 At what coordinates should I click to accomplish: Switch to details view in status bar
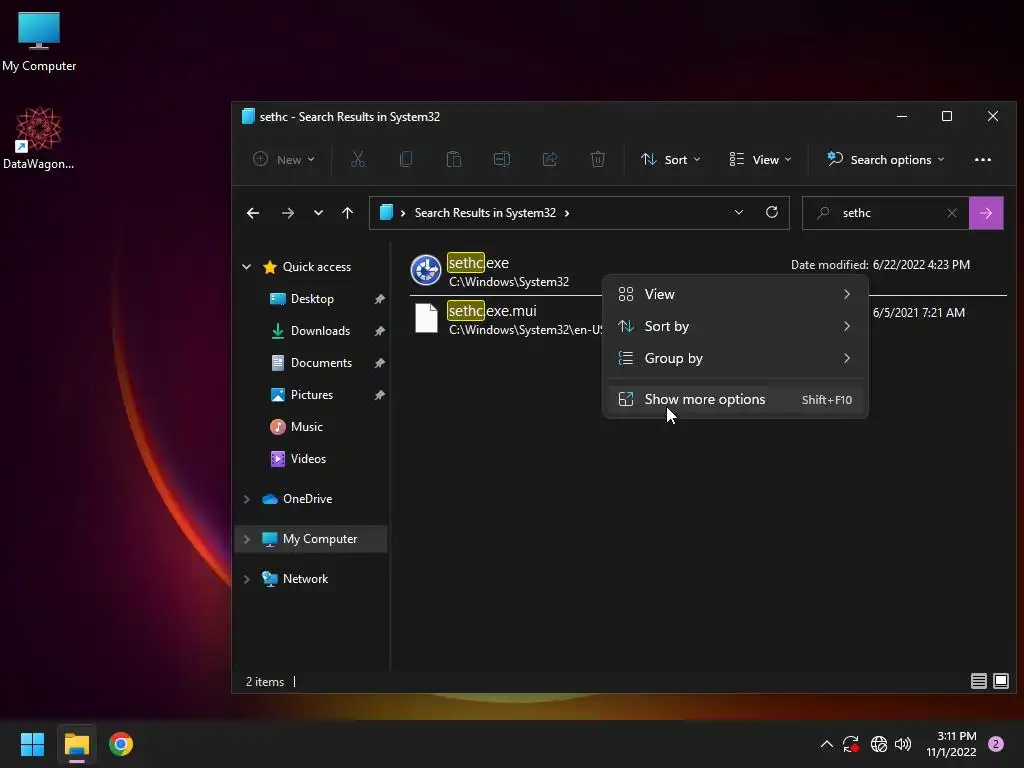click(x=978, y=681)
